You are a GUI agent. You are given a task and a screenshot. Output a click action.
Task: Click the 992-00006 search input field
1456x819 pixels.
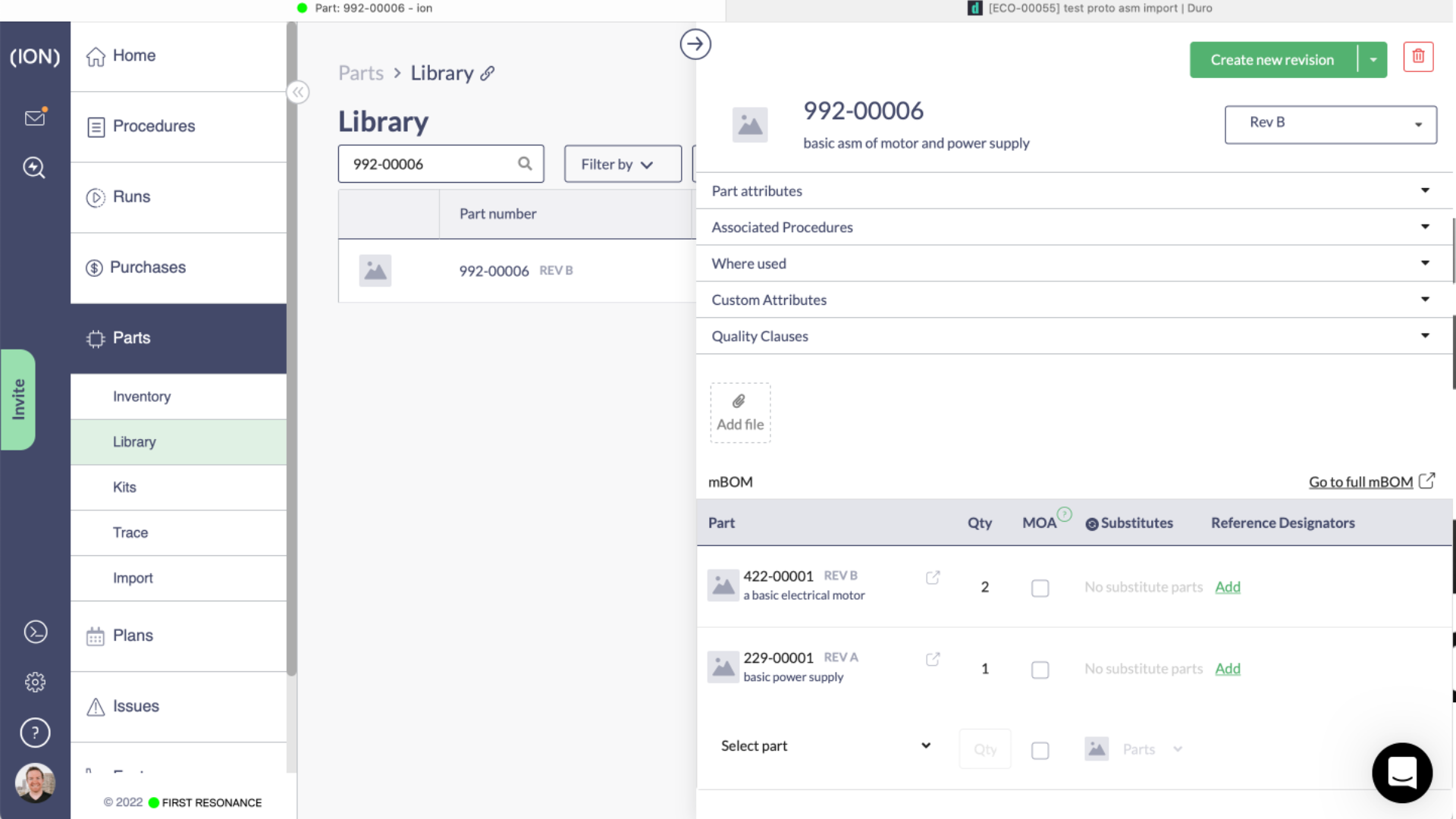(432, 164)
